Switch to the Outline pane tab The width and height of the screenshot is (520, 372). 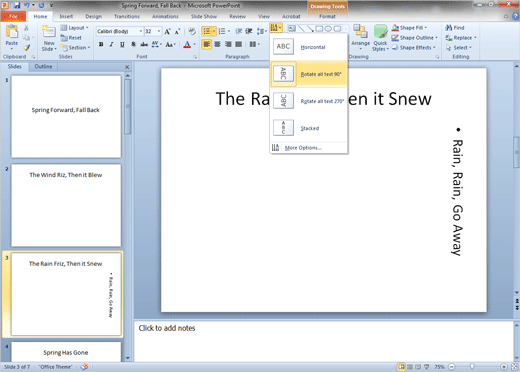[x=43, y=66]
